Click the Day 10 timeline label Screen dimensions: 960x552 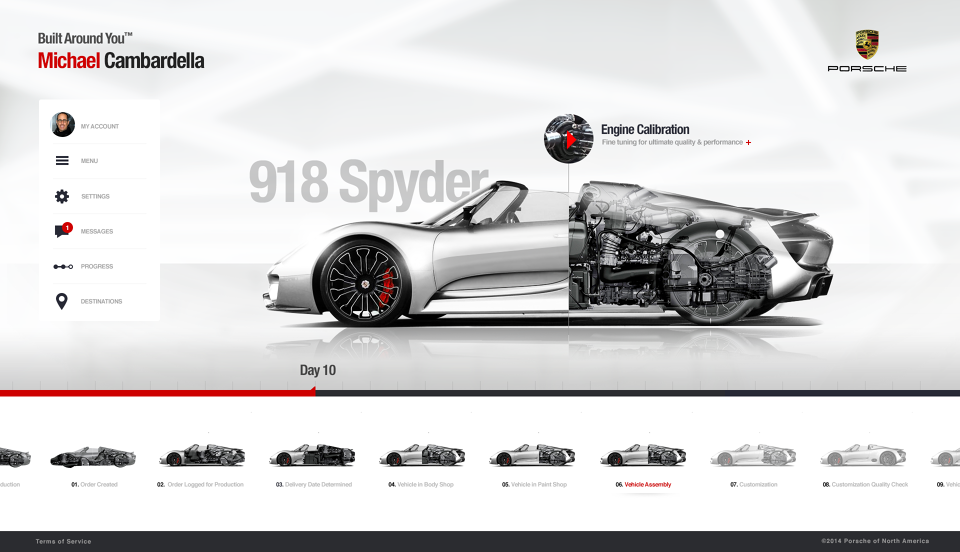[x=318, y=370]
